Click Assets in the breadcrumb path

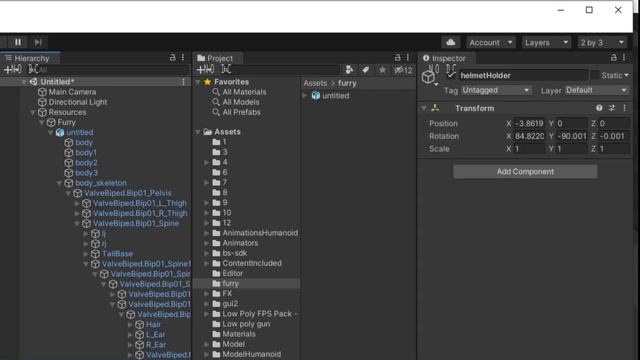(x=315, y=83)
